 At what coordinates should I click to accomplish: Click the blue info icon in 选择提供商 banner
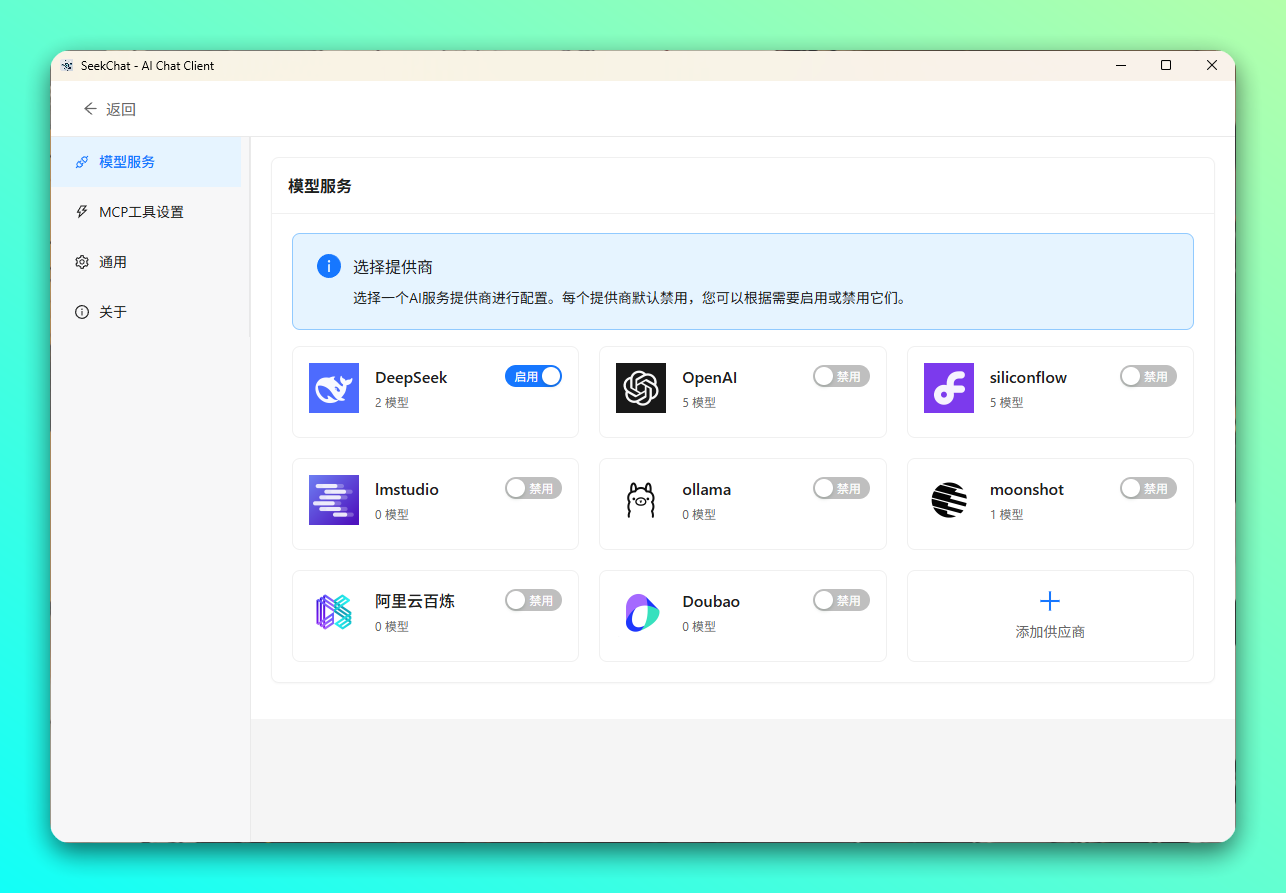pyautogui.click(x=329, y=266)
